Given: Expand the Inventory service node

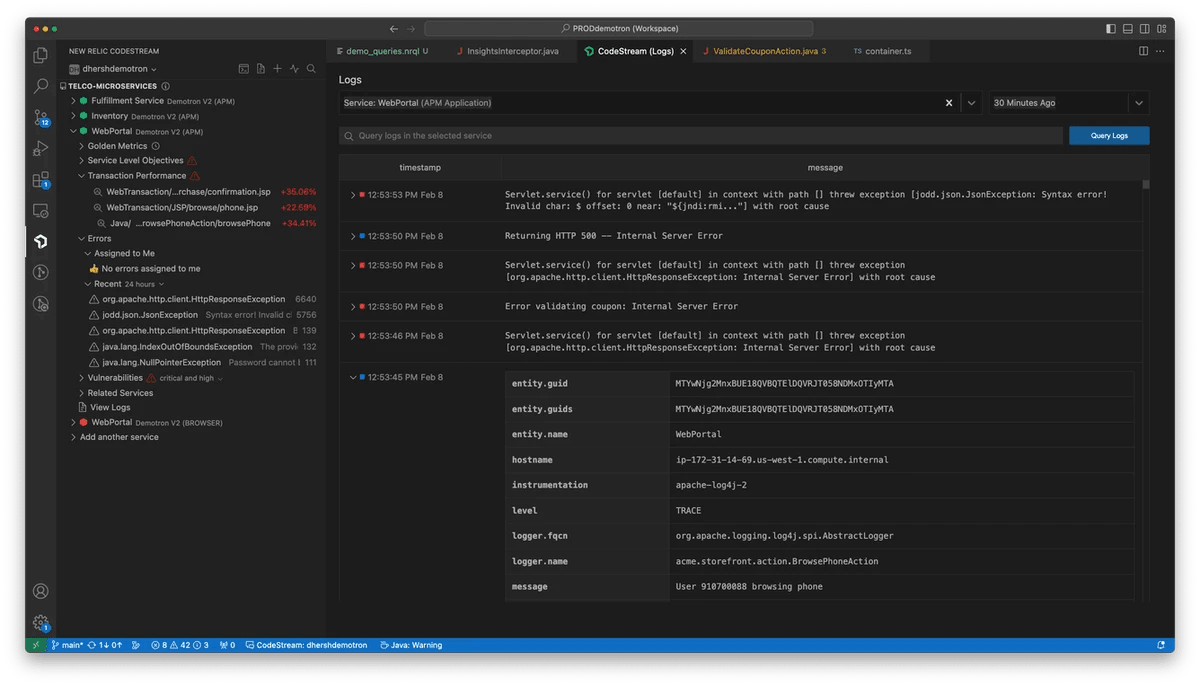Looking at the screenshot, I should coord(73,116).
